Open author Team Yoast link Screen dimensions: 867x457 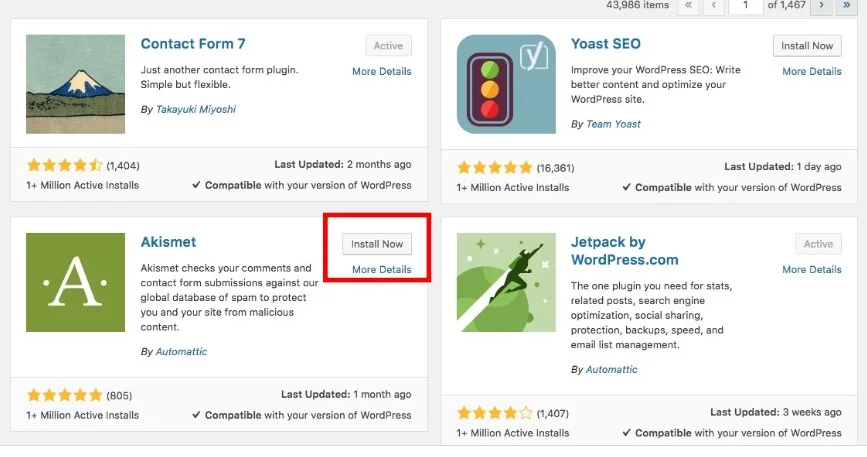[x=613, y=124]
